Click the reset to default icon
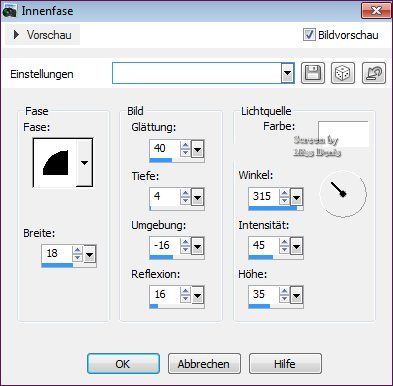 (x=374, y=73)
